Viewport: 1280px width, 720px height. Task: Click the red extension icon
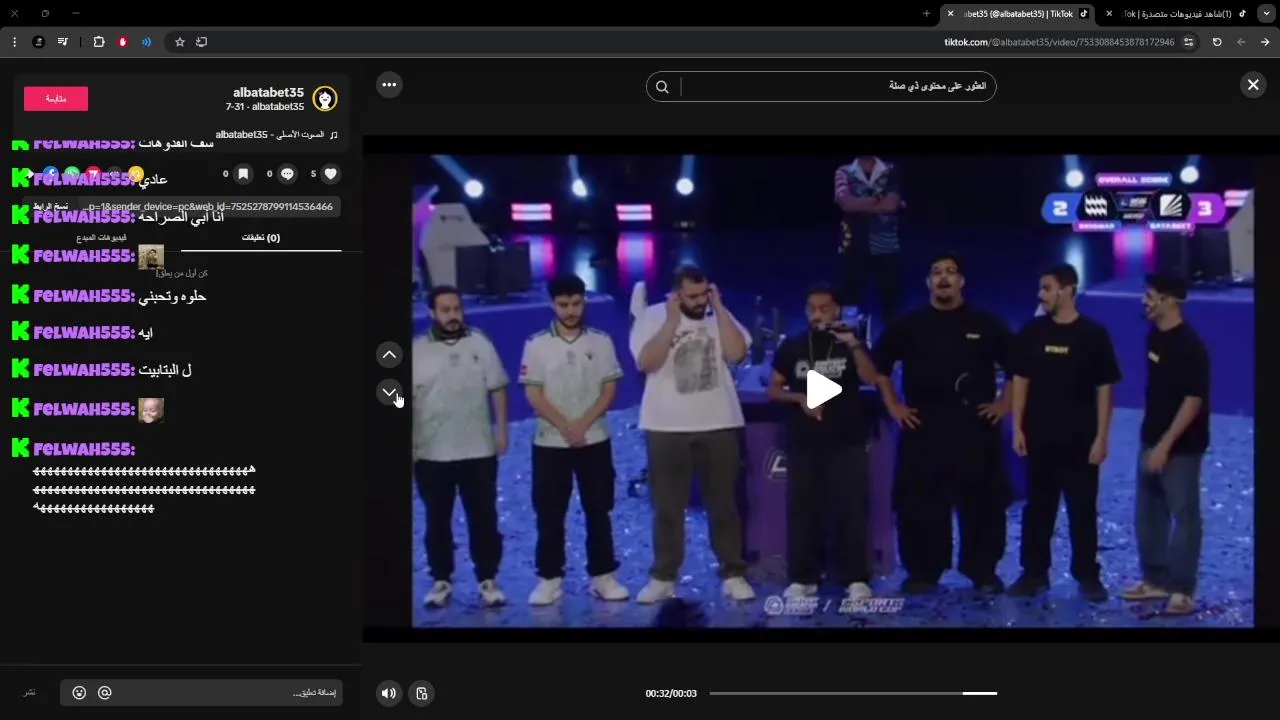[x=123, y=42]
